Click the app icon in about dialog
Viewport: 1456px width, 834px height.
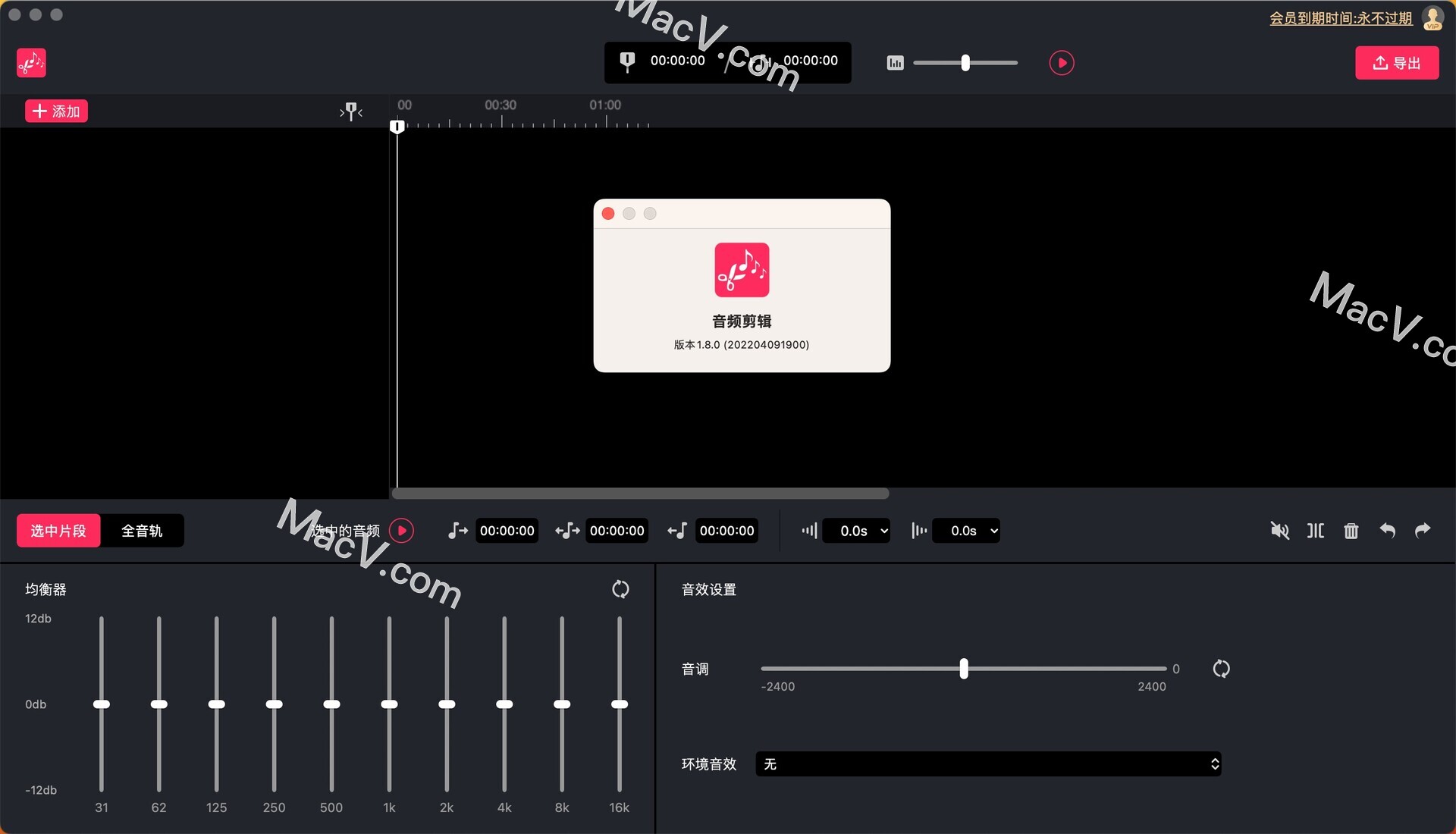click(x=742, y=270)
